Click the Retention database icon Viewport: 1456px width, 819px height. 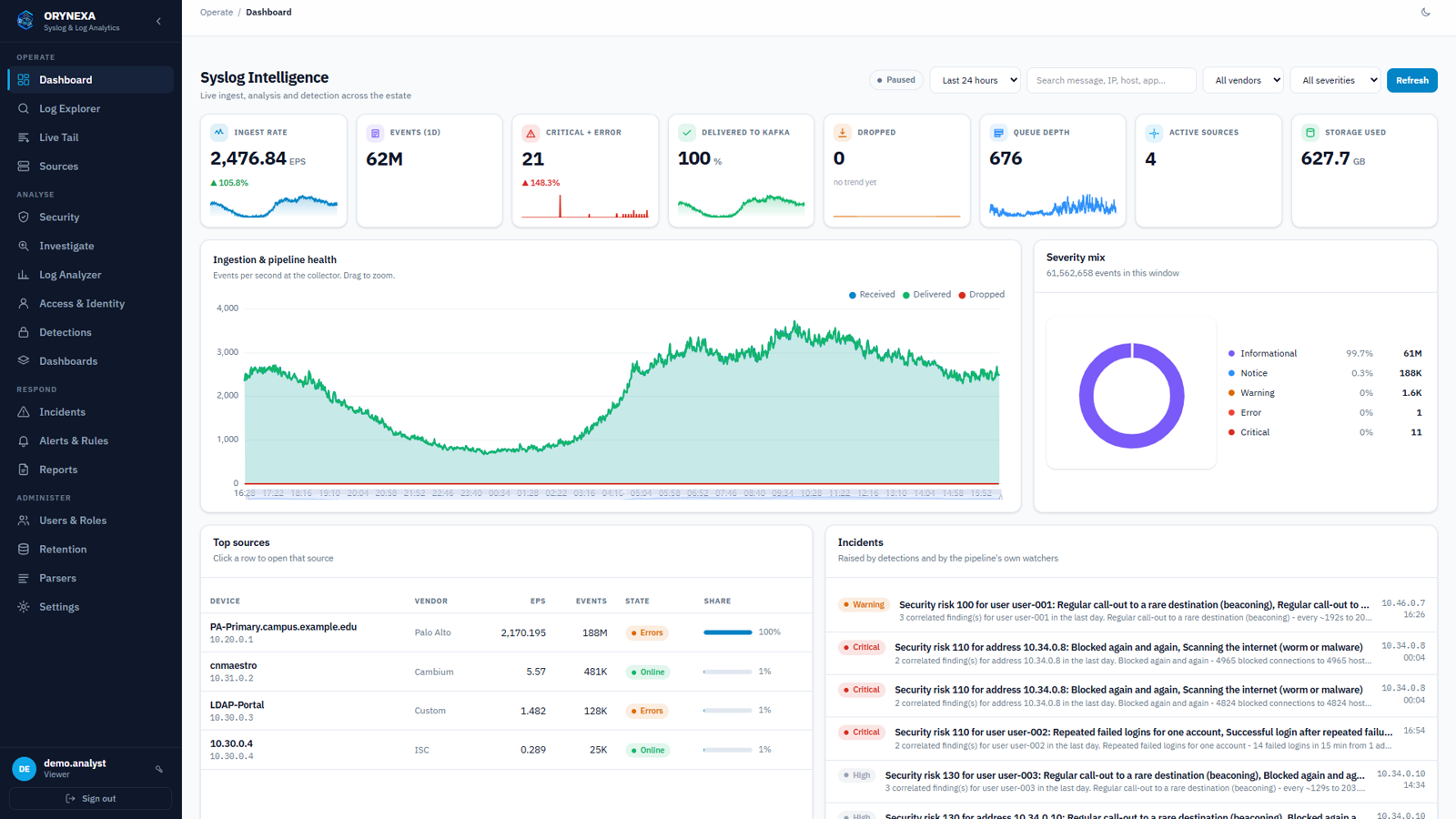(24, 550)
